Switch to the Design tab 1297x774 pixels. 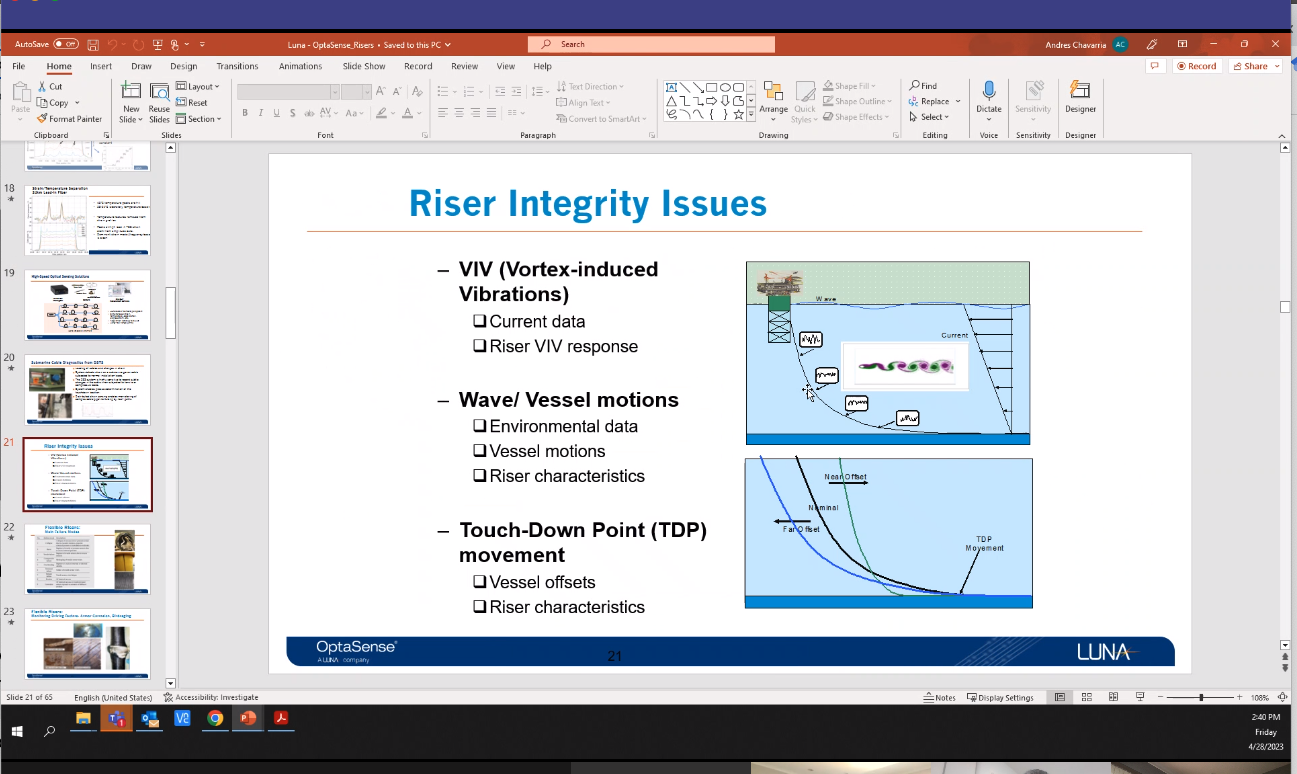pos(184,66)
